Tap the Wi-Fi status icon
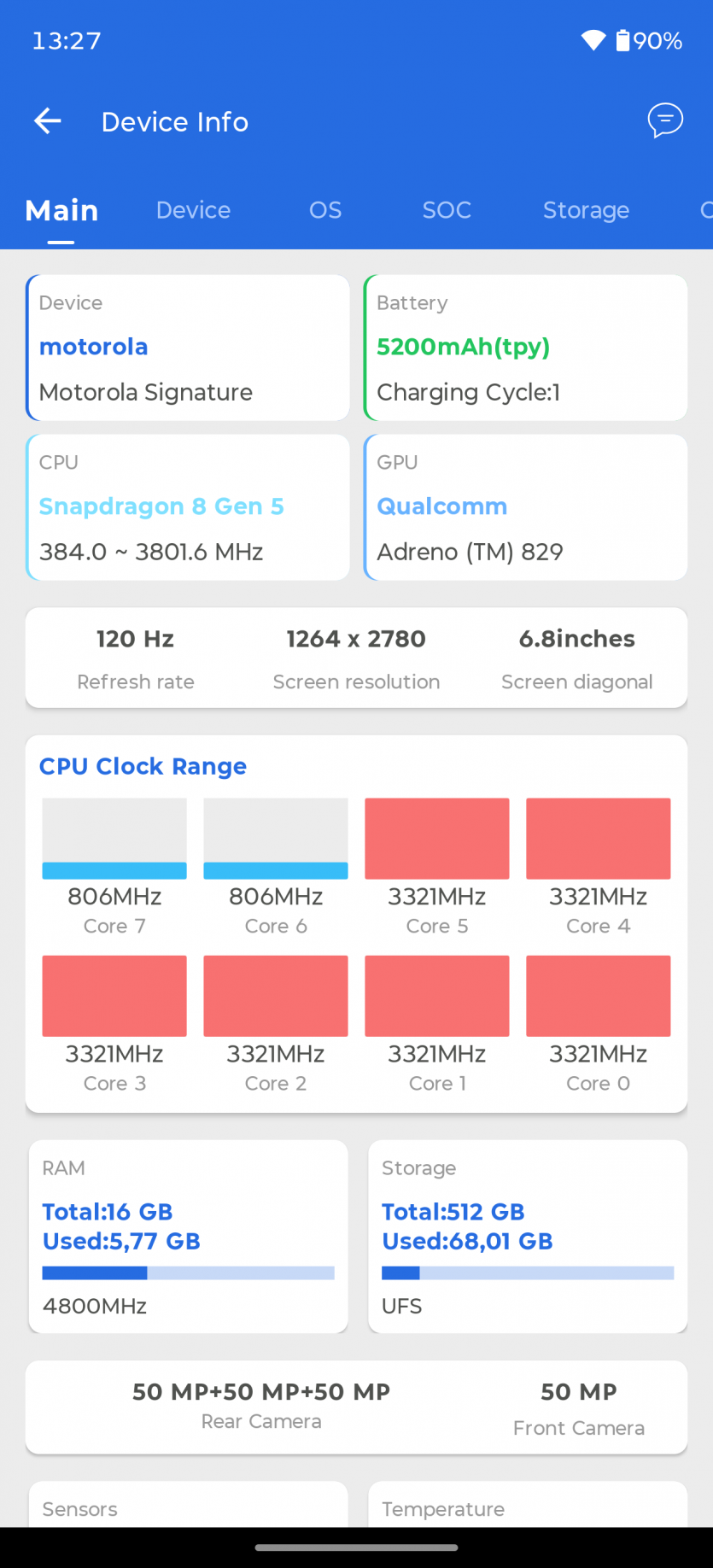713x1568 pixels. (593, 40)
